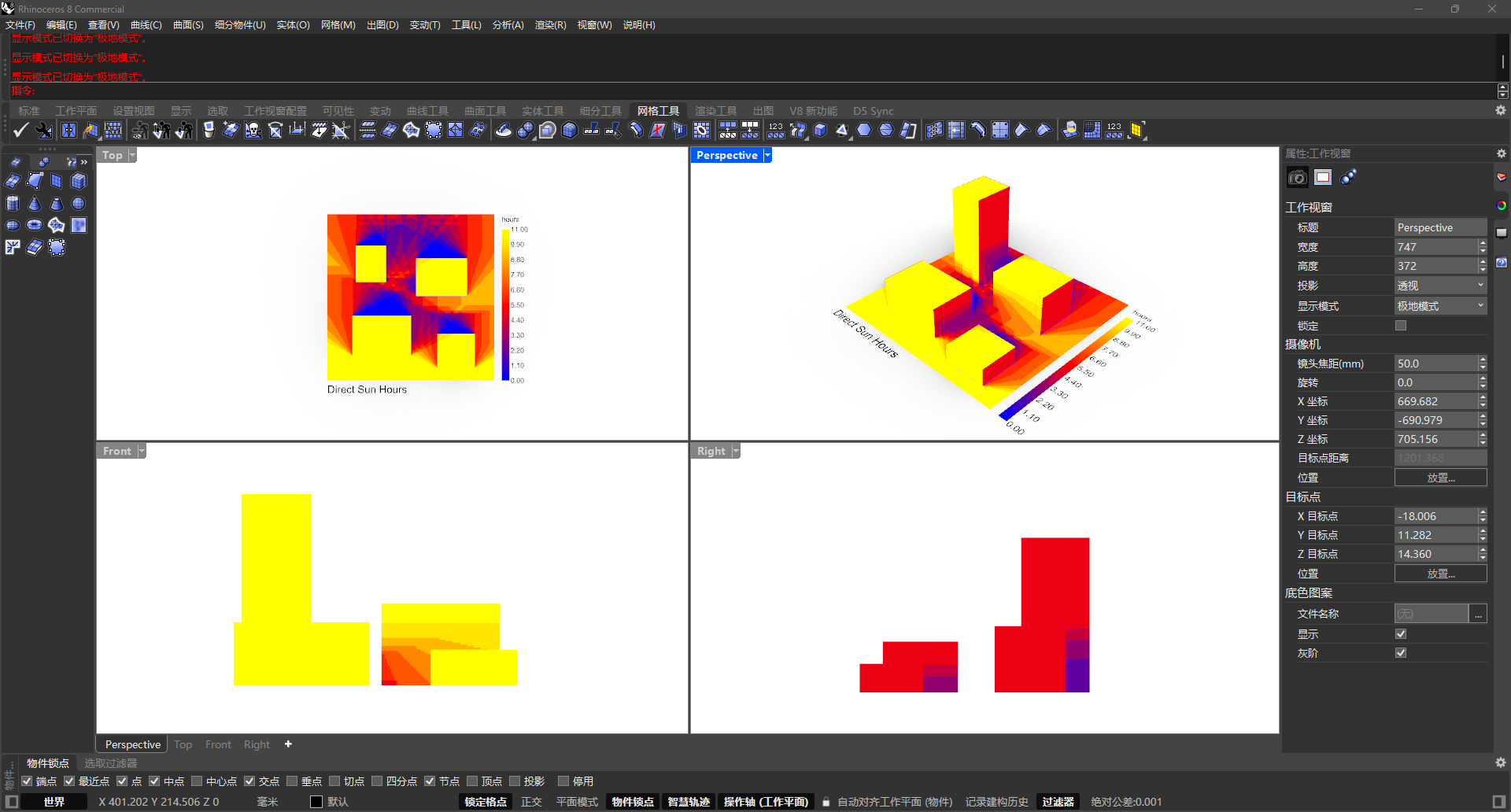Click the mesh boolean union spheres icon
Image resolution: width=1511 pixels, height=812 pixels.
pos(526,131)
